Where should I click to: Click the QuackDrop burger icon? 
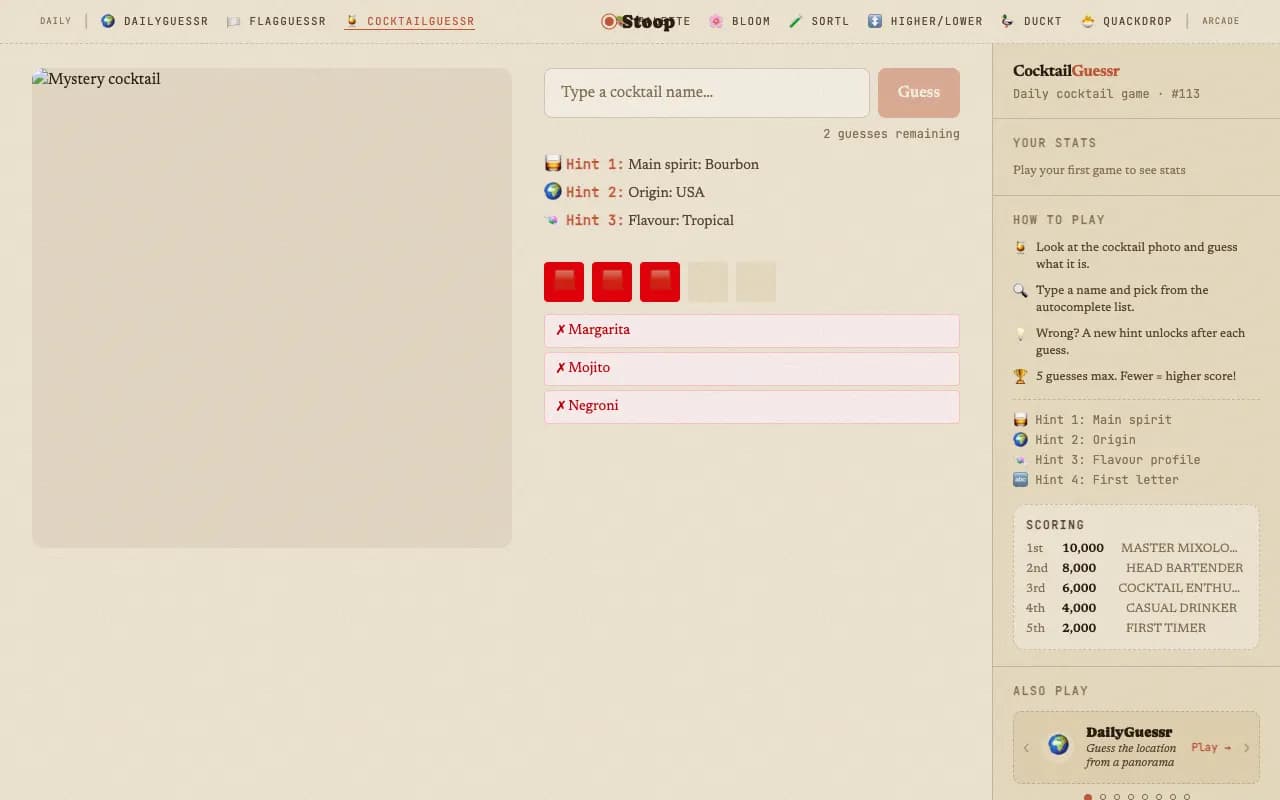(x=1088, y=21)
